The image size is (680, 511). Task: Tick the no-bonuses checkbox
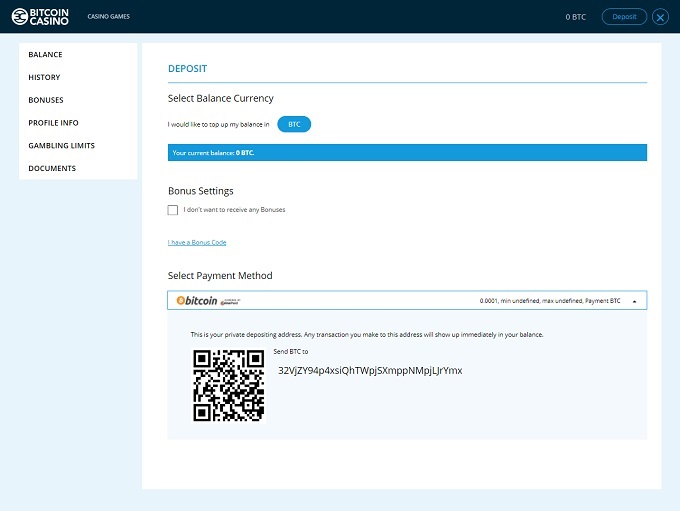click(173, 210)
